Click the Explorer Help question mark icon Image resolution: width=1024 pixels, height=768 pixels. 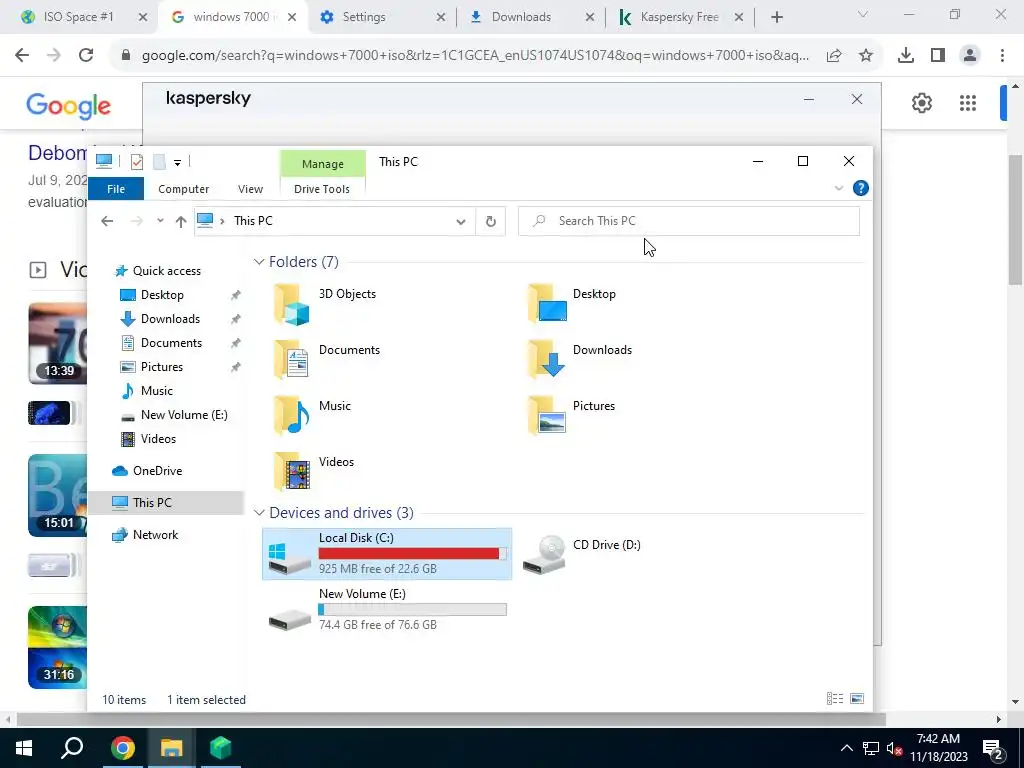(x=861, y=189)
